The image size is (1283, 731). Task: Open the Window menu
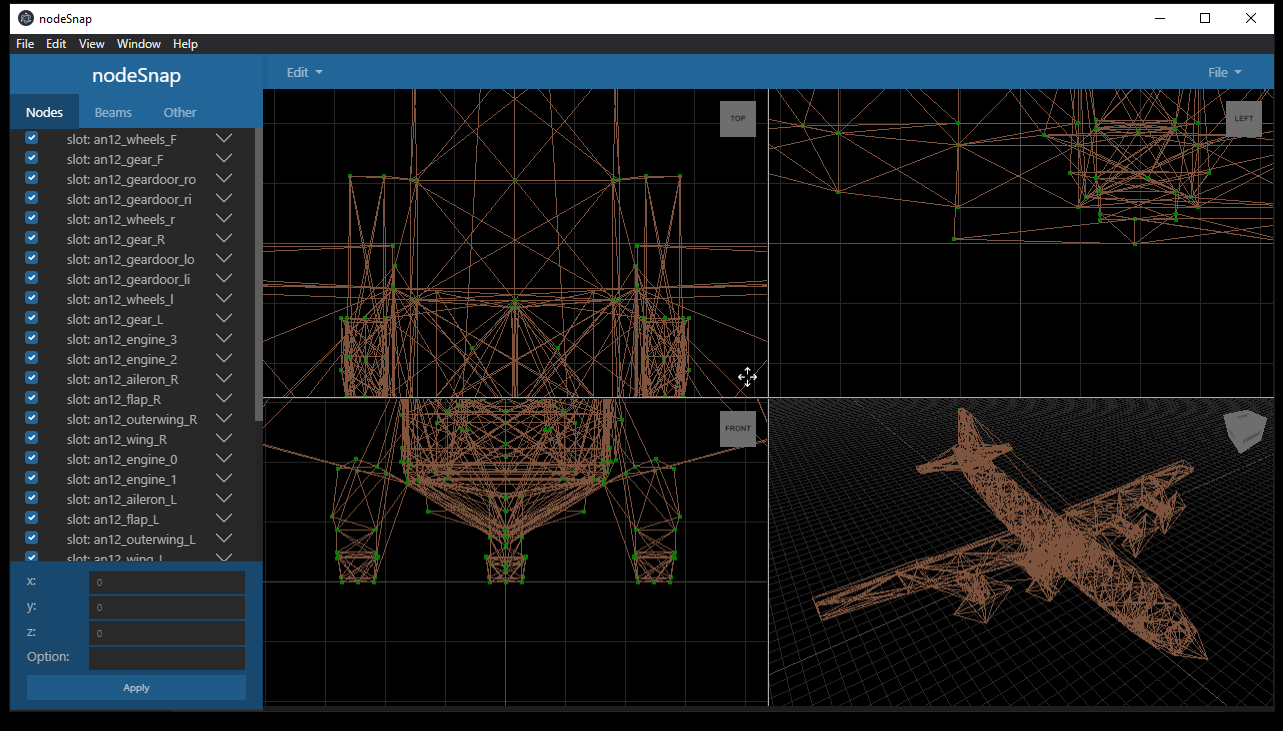pos(139,44)
